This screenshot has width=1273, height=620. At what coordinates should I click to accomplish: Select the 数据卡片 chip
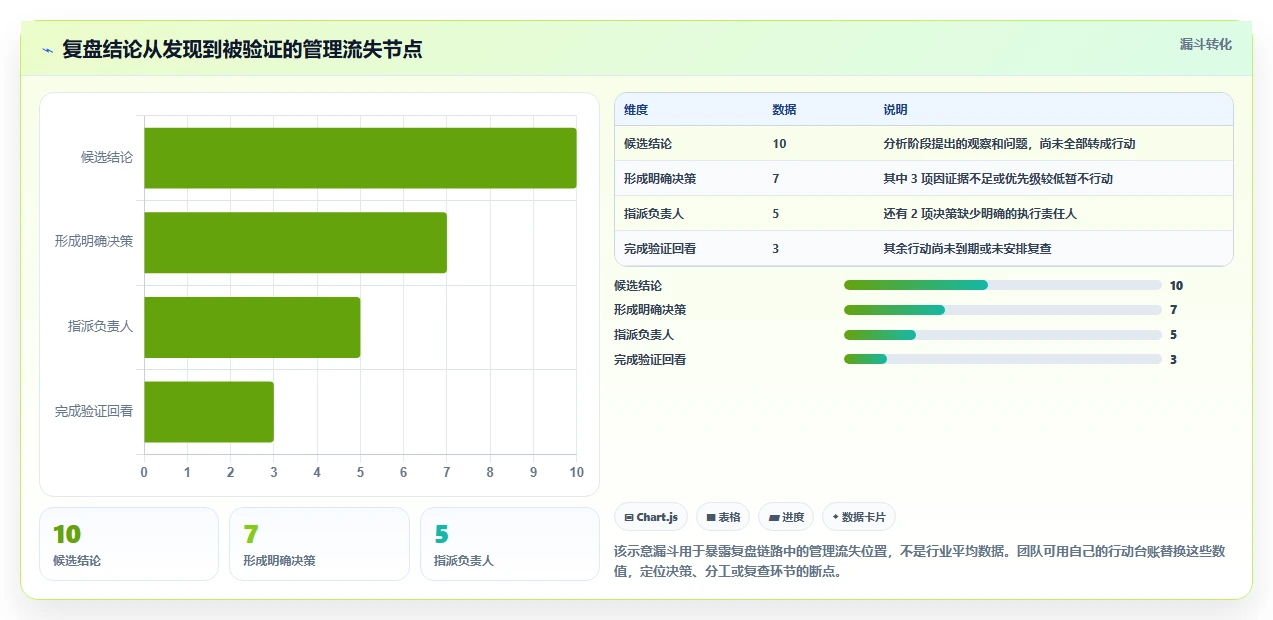coord(859,517)
